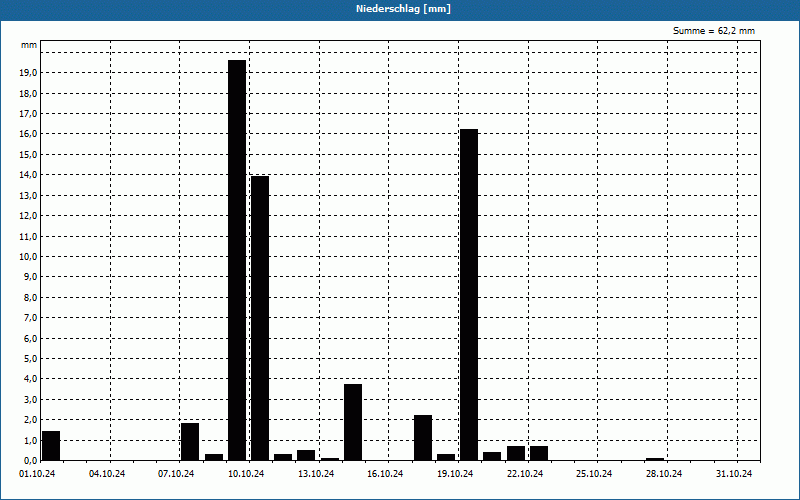
Task: Click the y-axis value 18,0
Action: [x=29, y=93]
